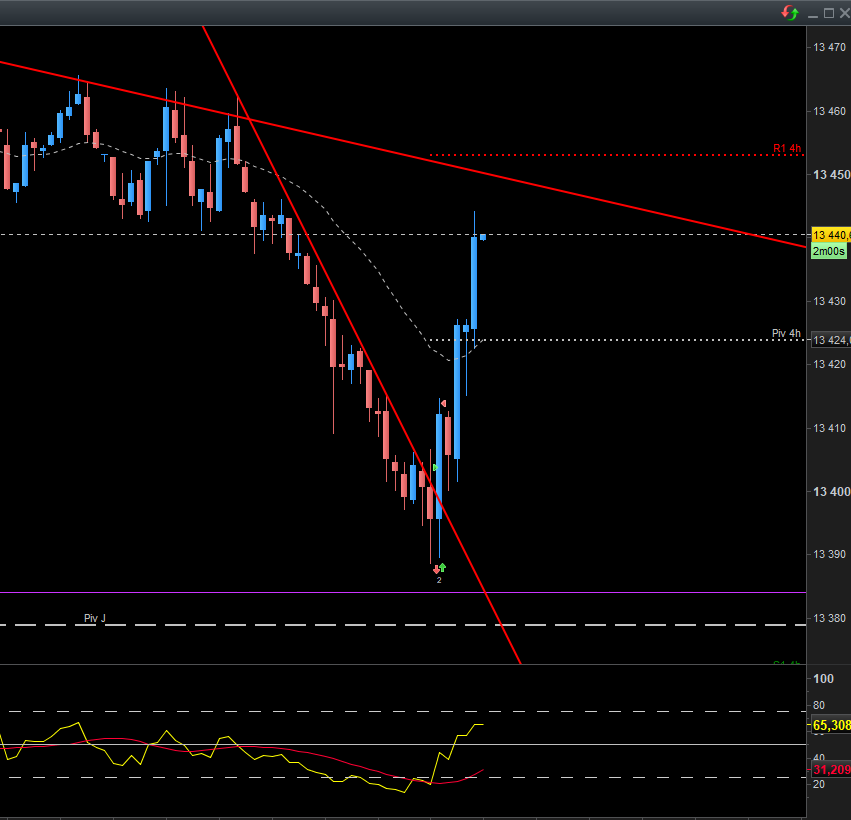851x820 pixels.
Task: Click the green 2m00s countdown timer
Action: point(829,251)
